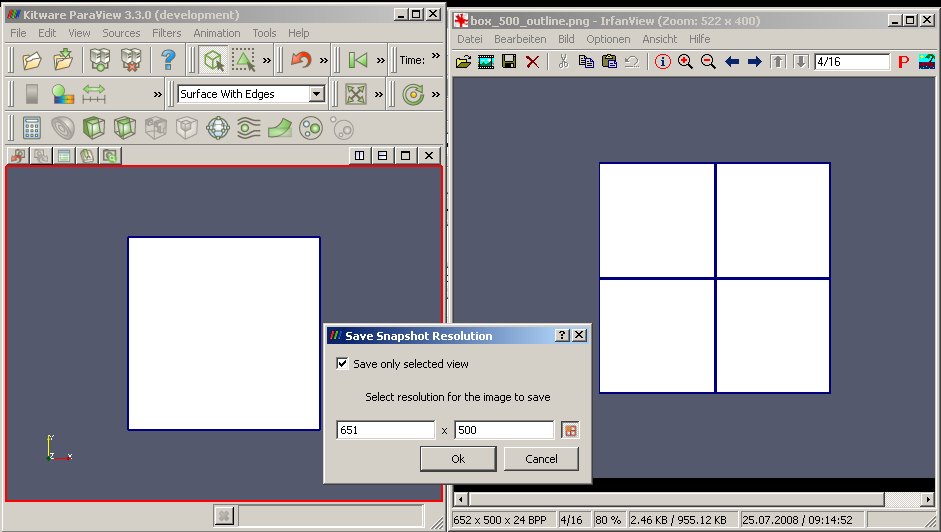The height and width of the screenshot is (532, 941).
Task: Open the ParaView help question mark
Action: click(168, 60)
